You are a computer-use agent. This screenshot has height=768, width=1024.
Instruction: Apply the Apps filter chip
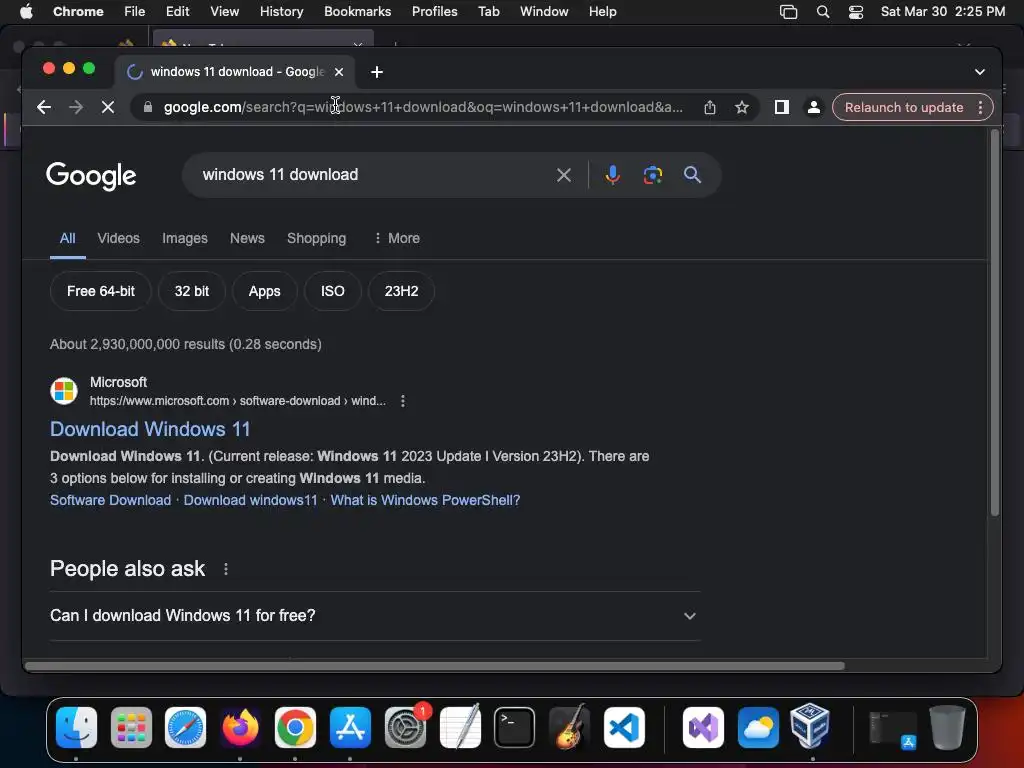(264, 291)
